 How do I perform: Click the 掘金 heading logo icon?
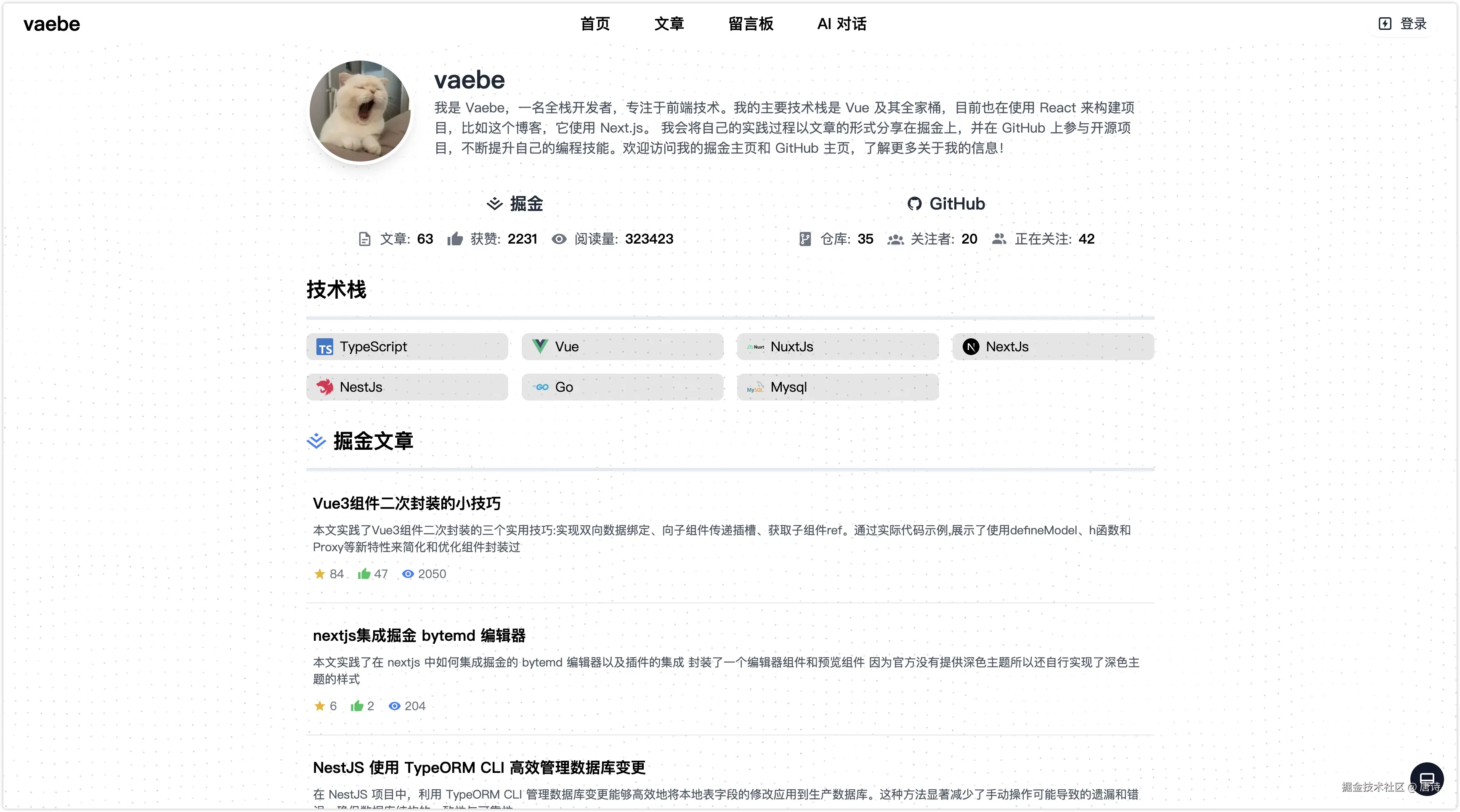click(x=494, y=204)
